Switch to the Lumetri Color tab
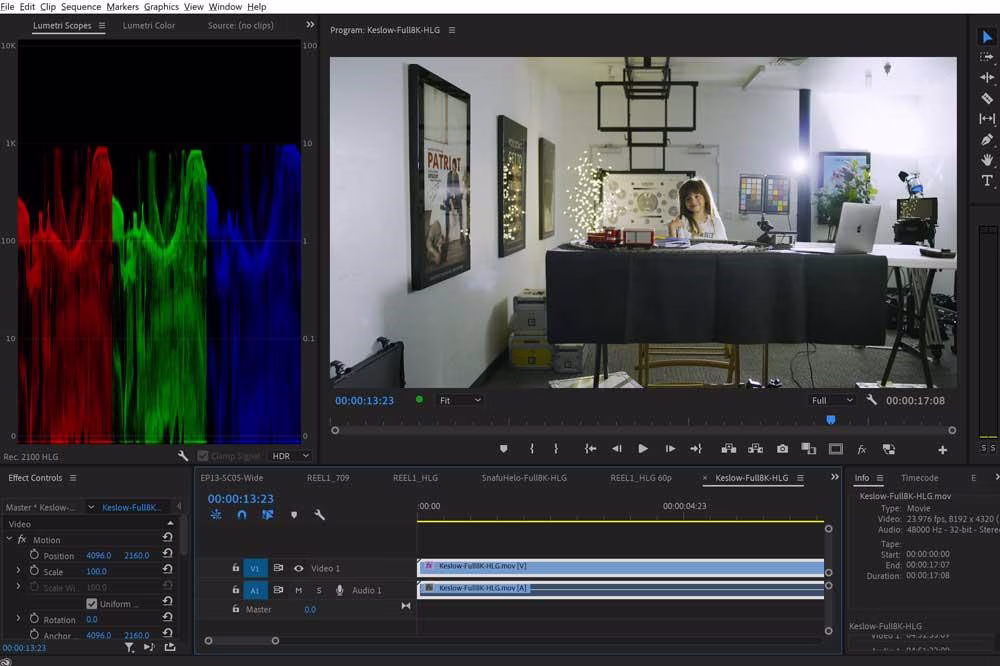This screenshot has height=666, width=1000. [x=149, y=26]
